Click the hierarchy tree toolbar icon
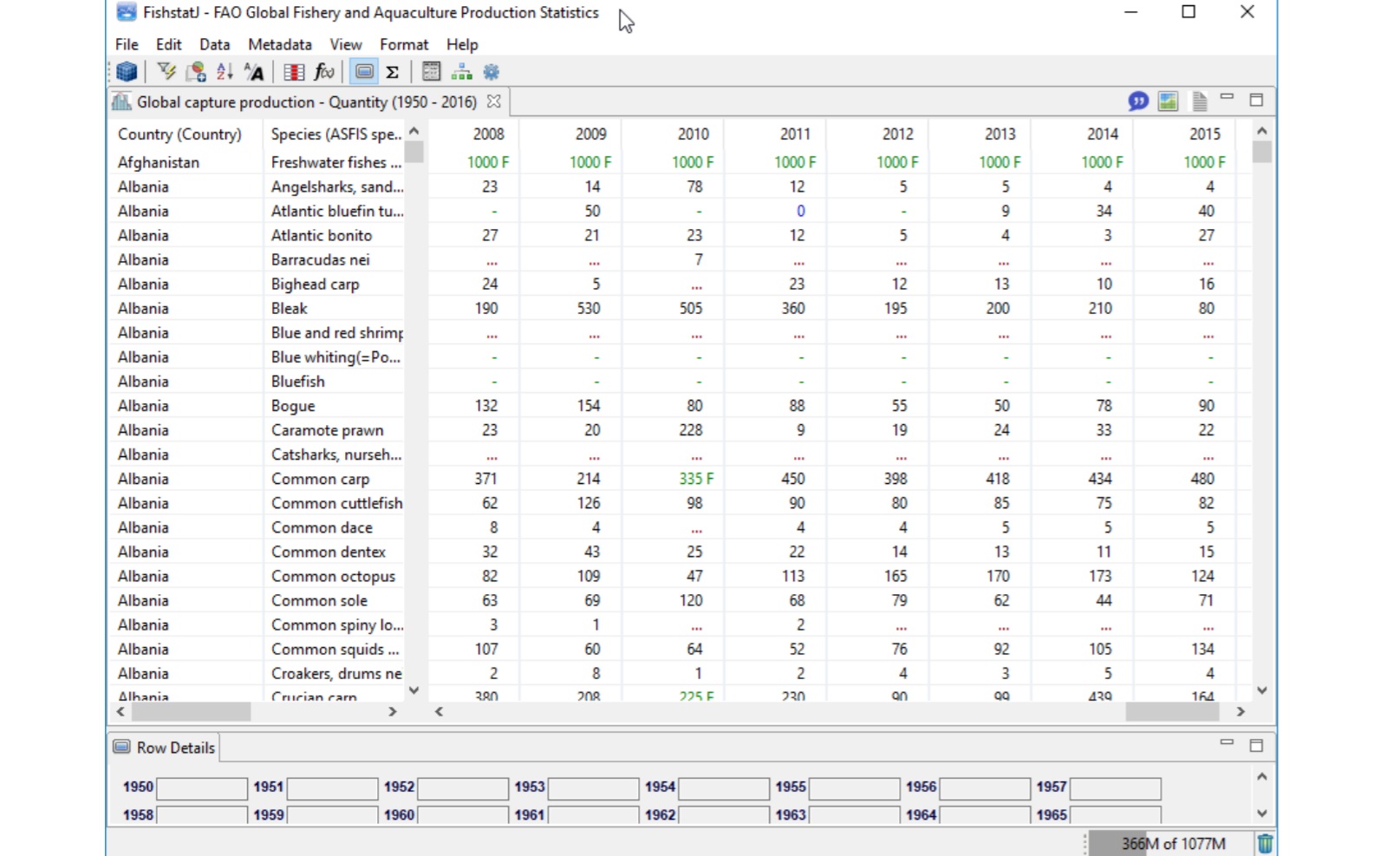Screen dimensions: 1400x856 click(461, 72)
